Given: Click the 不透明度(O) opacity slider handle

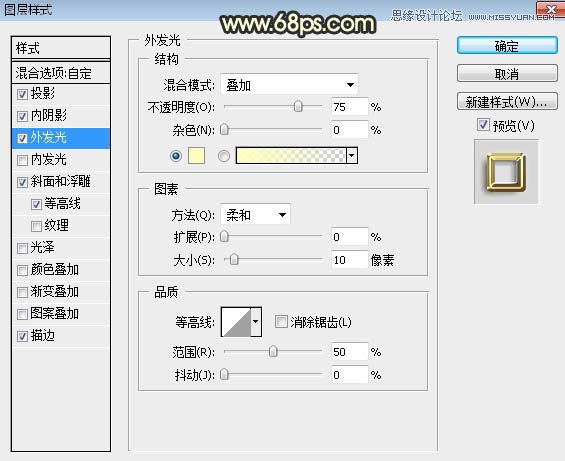Looking at the screenshot, I should tap(298, 107).
